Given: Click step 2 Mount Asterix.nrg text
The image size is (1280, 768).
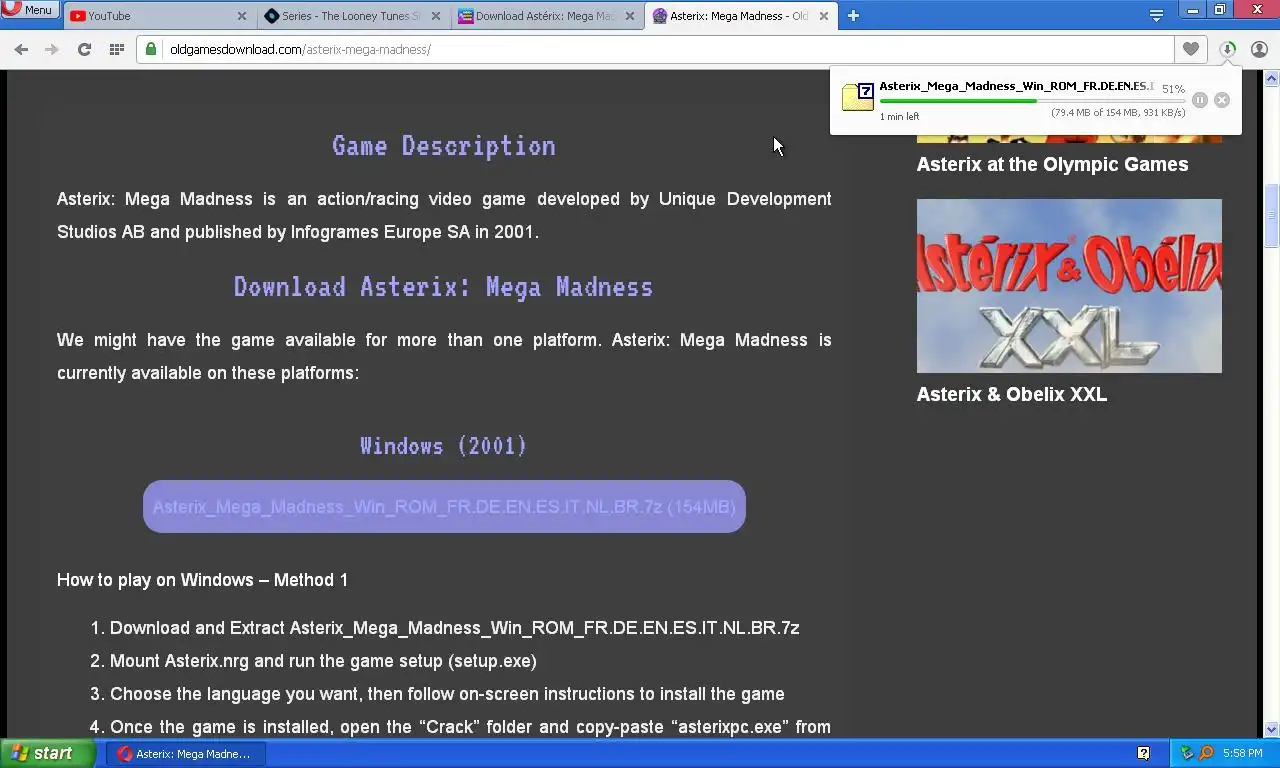Looking at the screenshot, I should pyautogui.click(x=323, y=661).
